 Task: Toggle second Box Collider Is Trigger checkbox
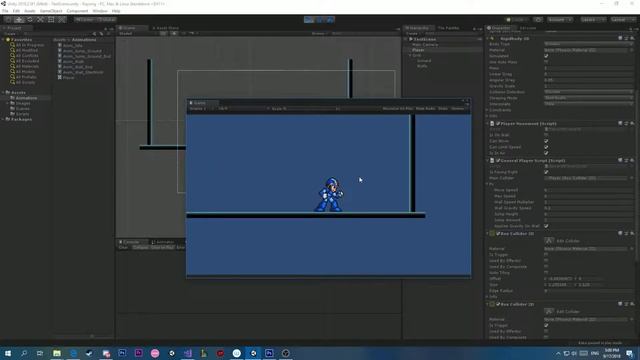coord(546,325)
